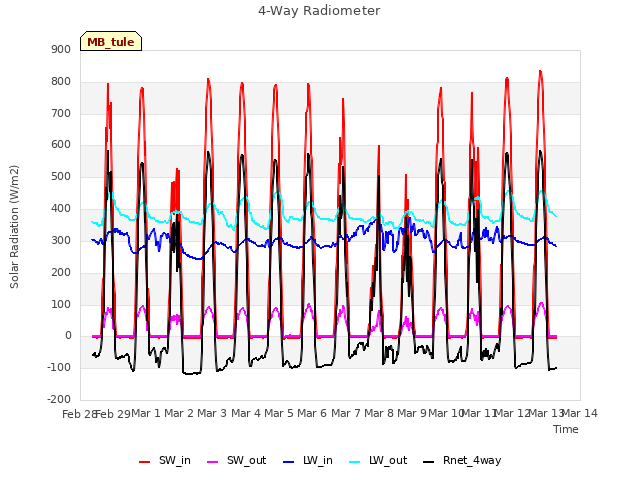Viewport: 640px width, 480px height.
Task: Click the red SW_in legend swatch
Action: (x=144, y=462)
